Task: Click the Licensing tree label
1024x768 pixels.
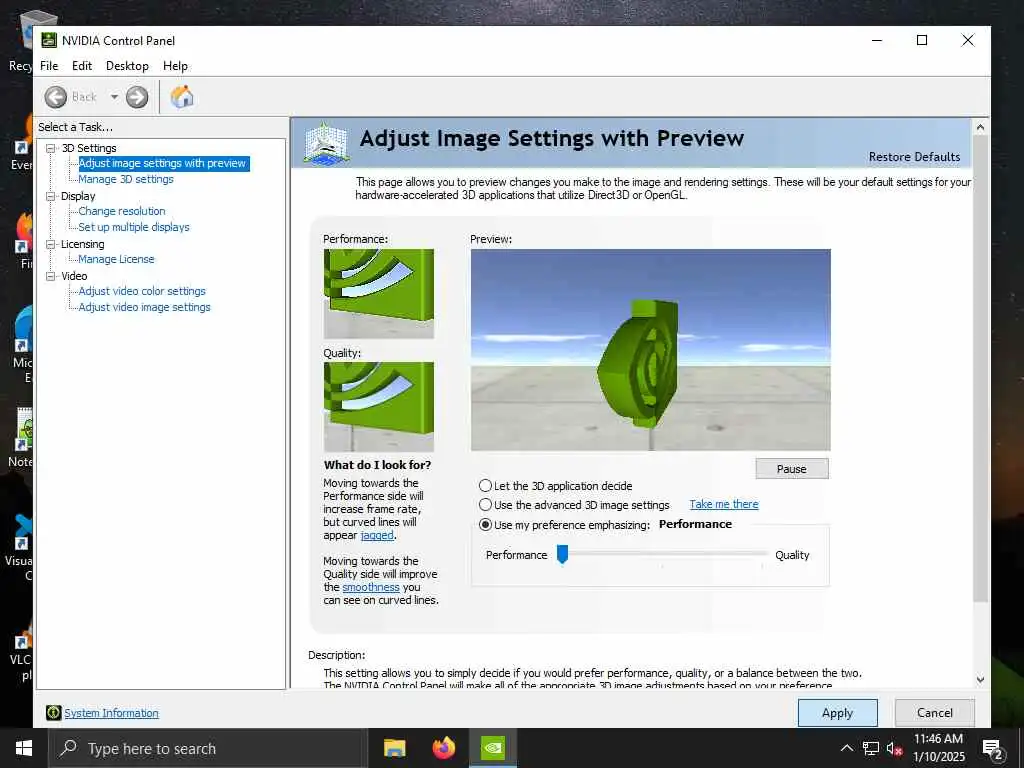Action: (82, 244)
